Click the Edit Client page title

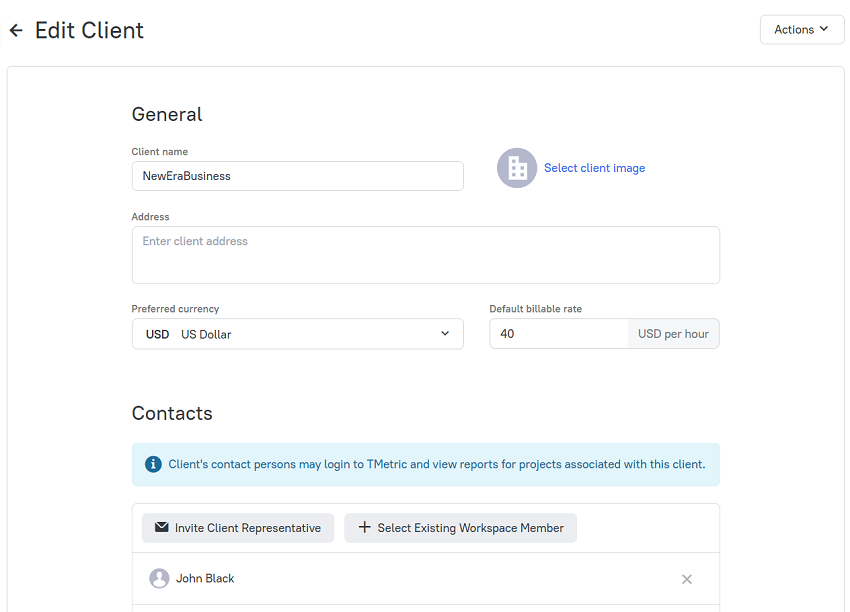[89, 30]
